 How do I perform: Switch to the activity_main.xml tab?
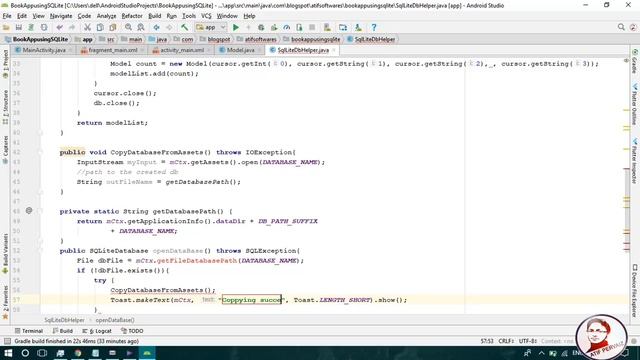point(182,50)
